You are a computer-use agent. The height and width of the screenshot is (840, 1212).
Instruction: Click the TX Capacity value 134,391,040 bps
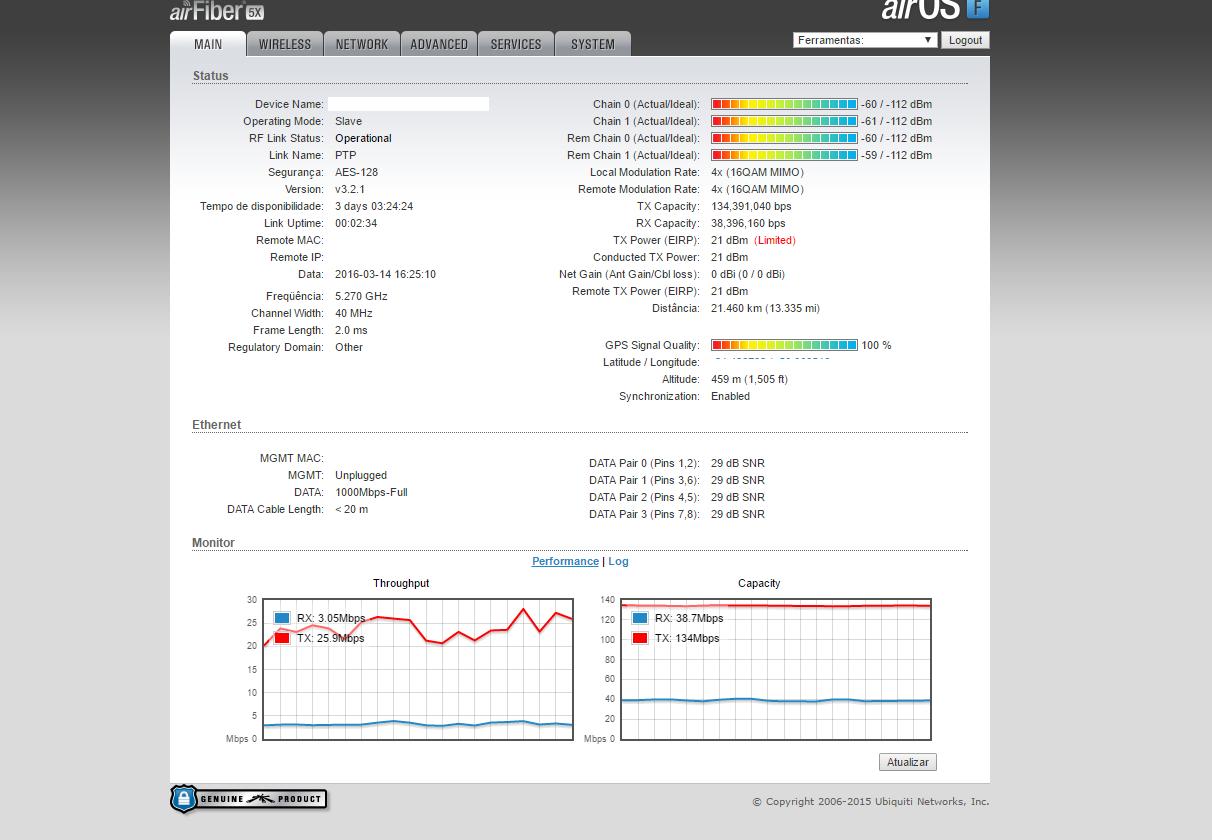coord(751,206)
